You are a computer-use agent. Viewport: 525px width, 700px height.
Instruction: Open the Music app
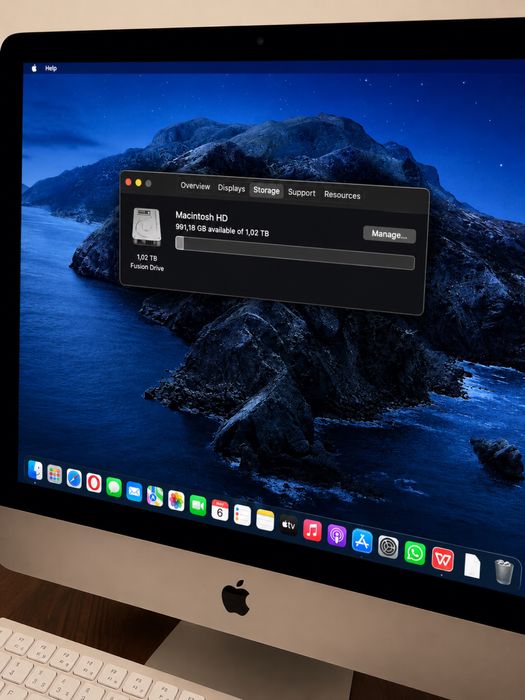tap(312, 530)
